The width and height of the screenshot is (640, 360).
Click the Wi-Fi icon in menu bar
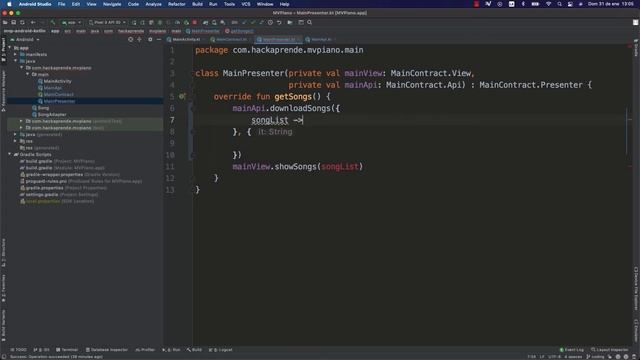click(x=549, y=4)
